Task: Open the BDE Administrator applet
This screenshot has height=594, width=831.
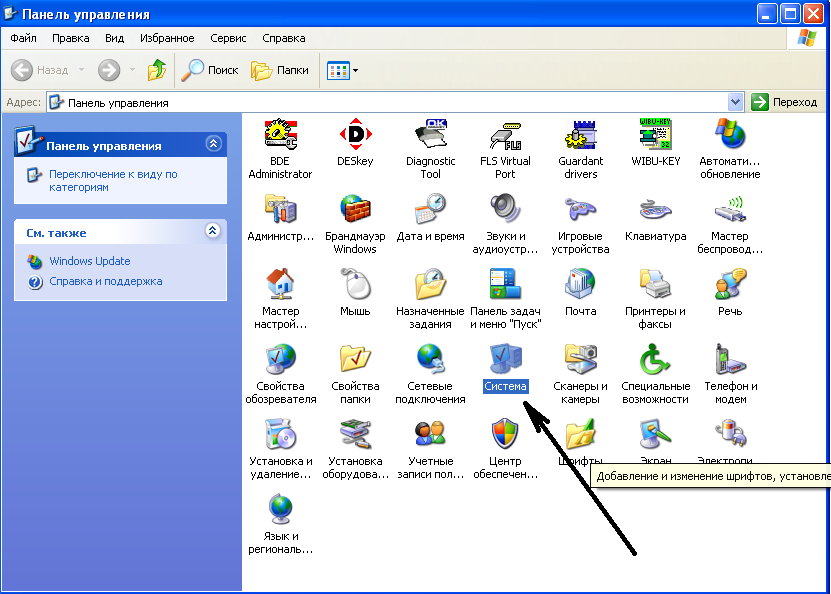Action: 280,134
